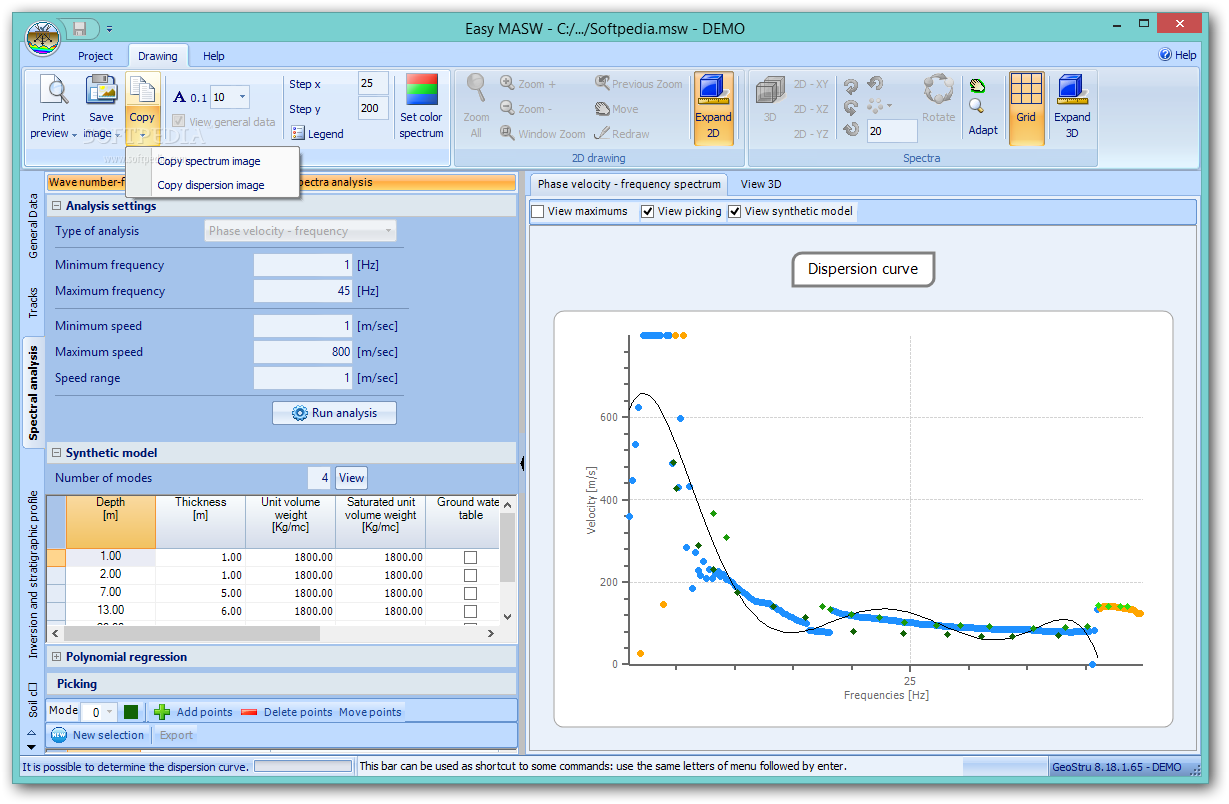Click the New selection icon
Viewport: 1229px width, 804px height.
[x=59, y=735]
